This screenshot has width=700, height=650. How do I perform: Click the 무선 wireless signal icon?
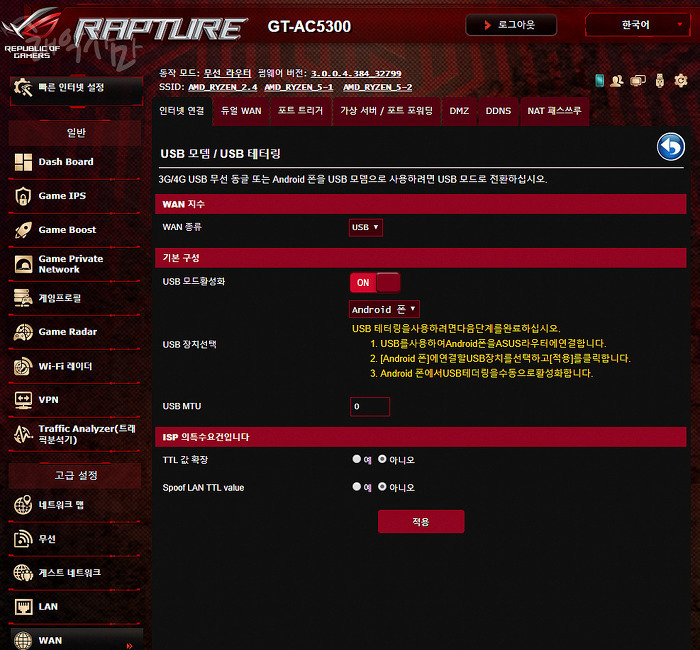(x=23, y=539)
